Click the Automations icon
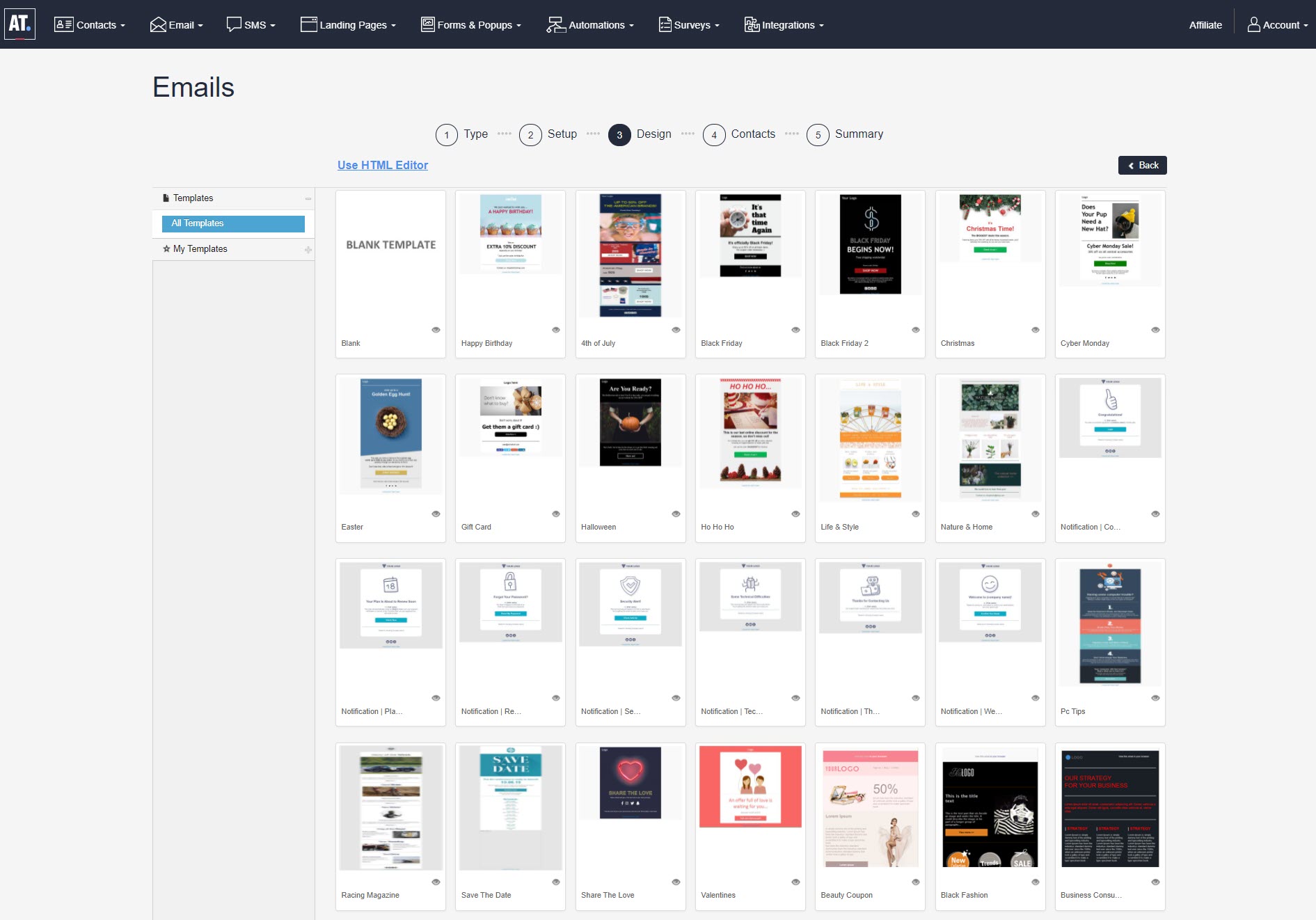The width and height of the screenshot is (1316, 920). click(554, 24)
